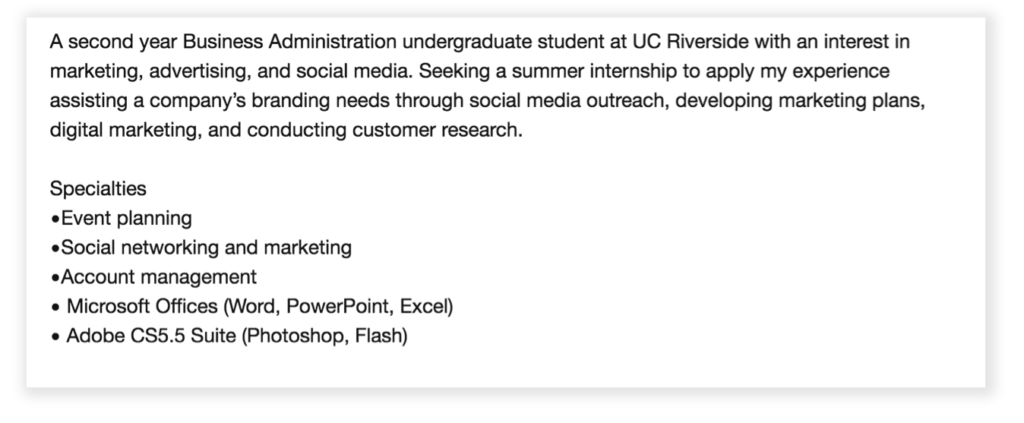Click 'Microsoft Offices' bullet text

click(x=142, y=306)
